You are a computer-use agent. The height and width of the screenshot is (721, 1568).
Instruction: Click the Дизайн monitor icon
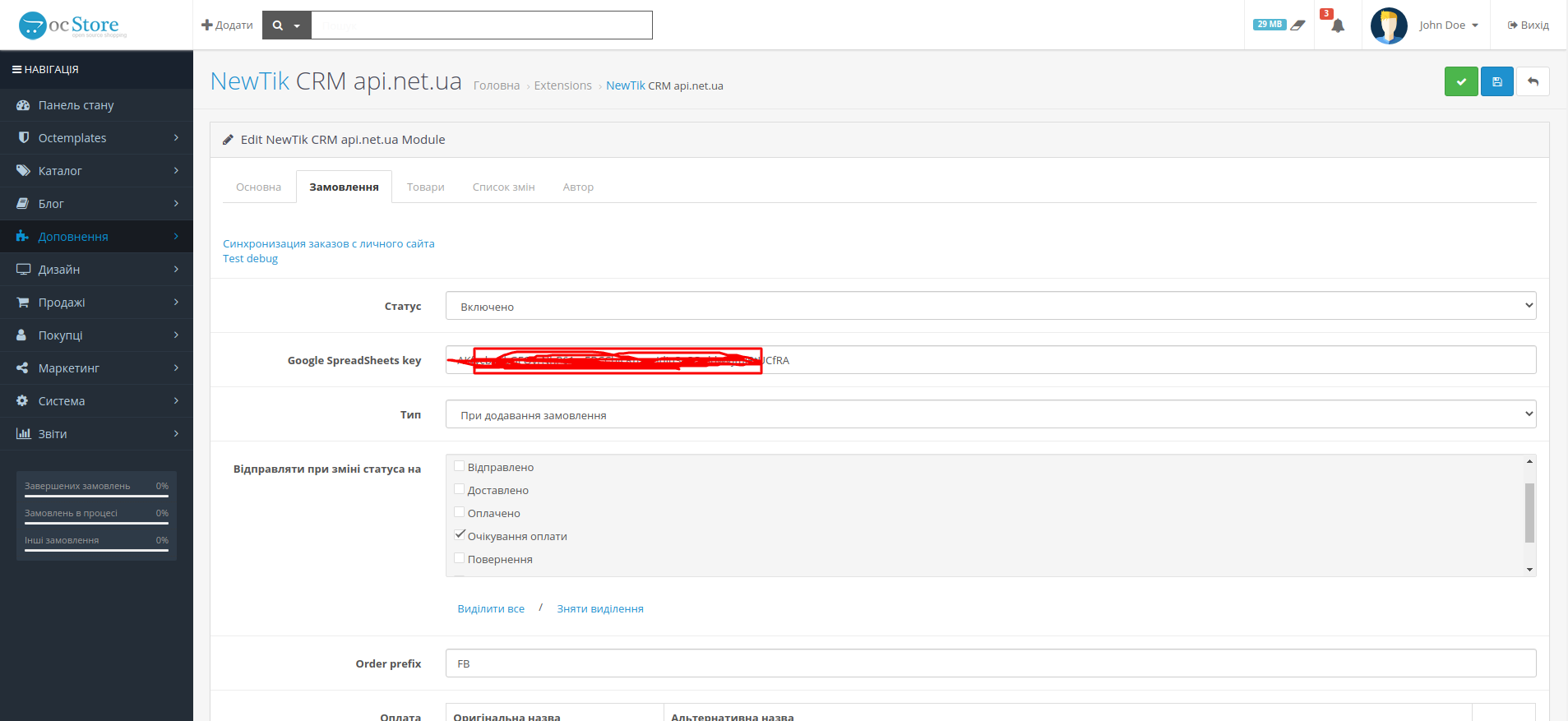click(23, 269)
